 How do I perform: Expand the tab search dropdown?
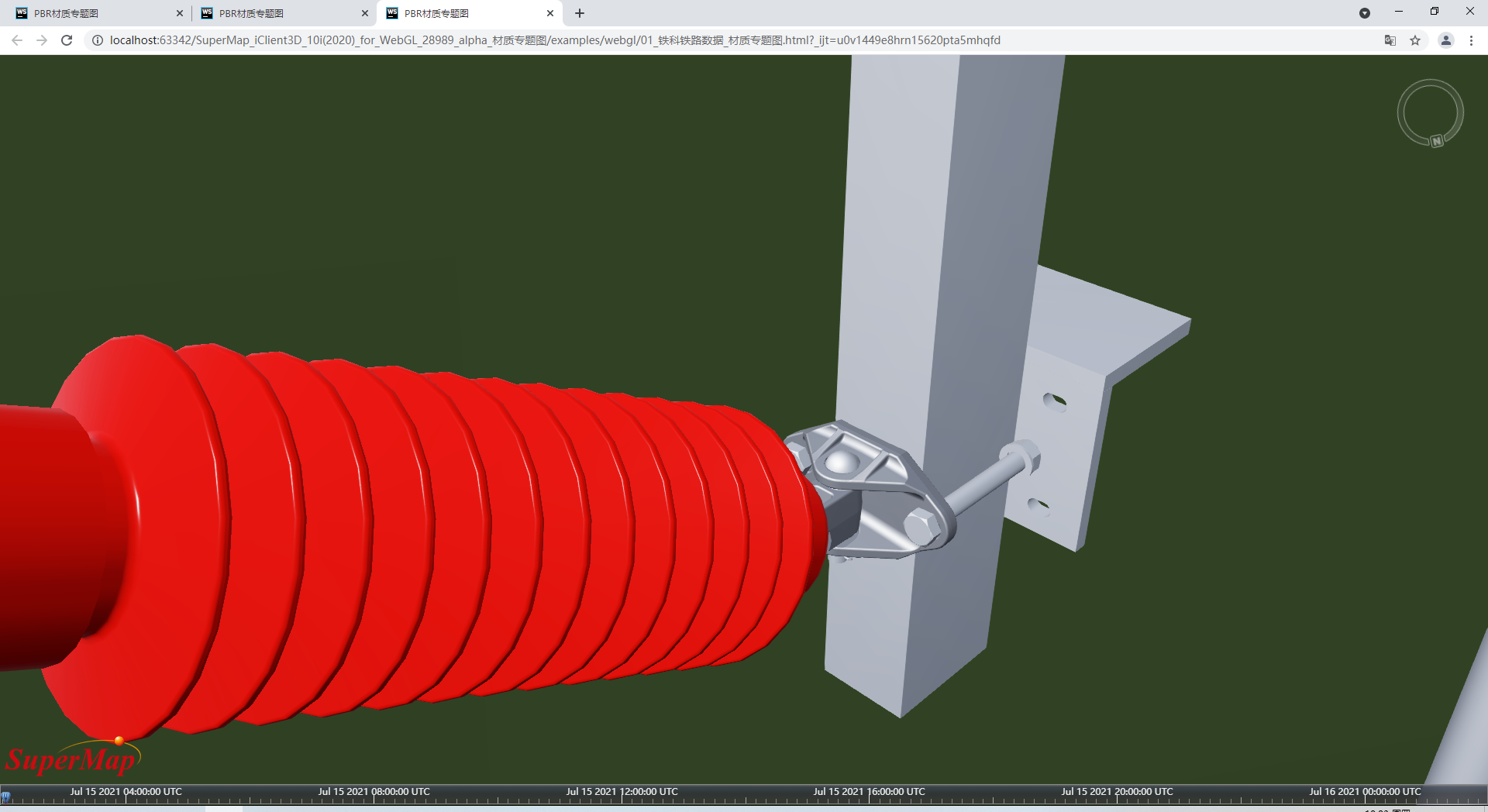(x=1365, y=13)
